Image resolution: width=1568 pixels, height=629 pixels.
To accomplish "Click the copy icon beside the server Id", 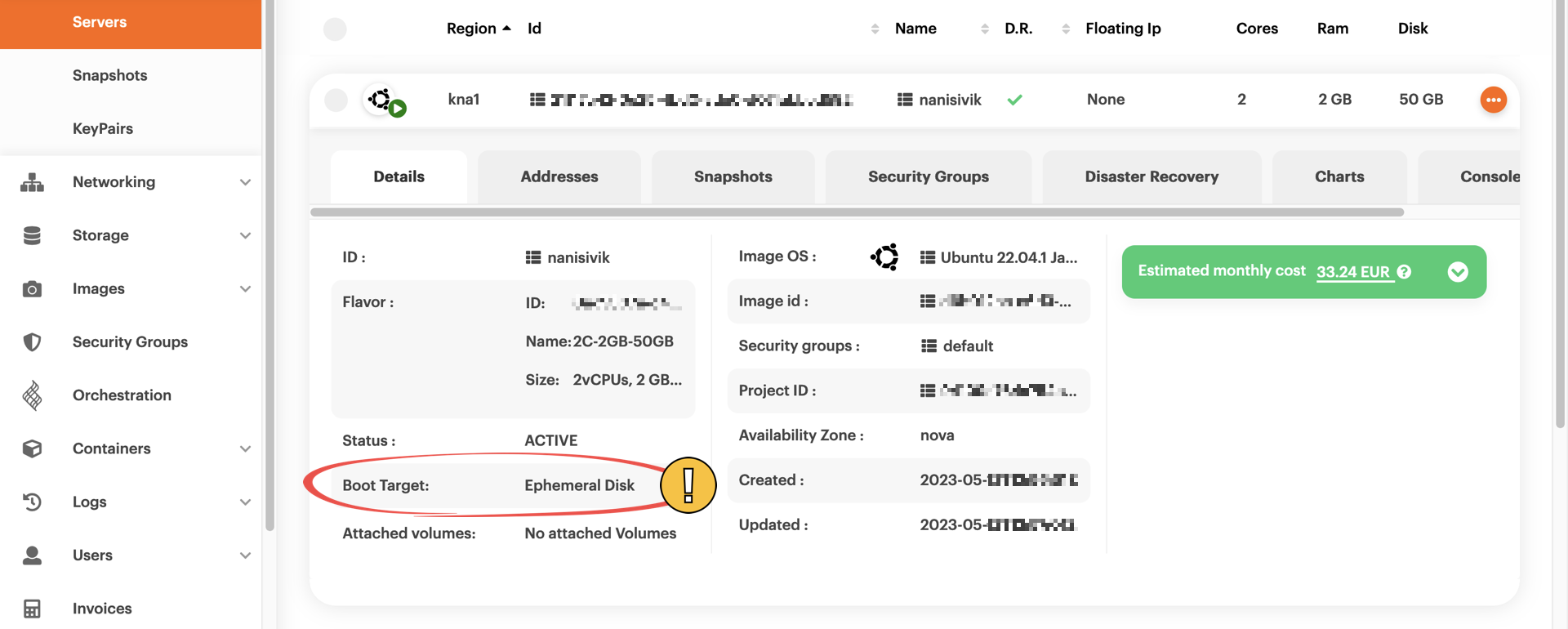I will [537, 100].
